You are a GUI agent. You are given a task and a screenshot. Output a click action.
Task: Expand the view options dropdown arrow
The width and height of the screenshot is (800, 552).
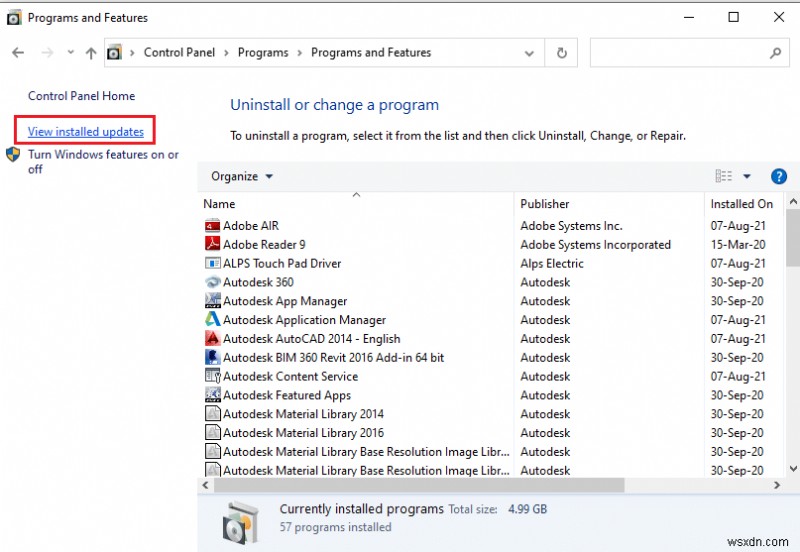(x=747, y=177)
